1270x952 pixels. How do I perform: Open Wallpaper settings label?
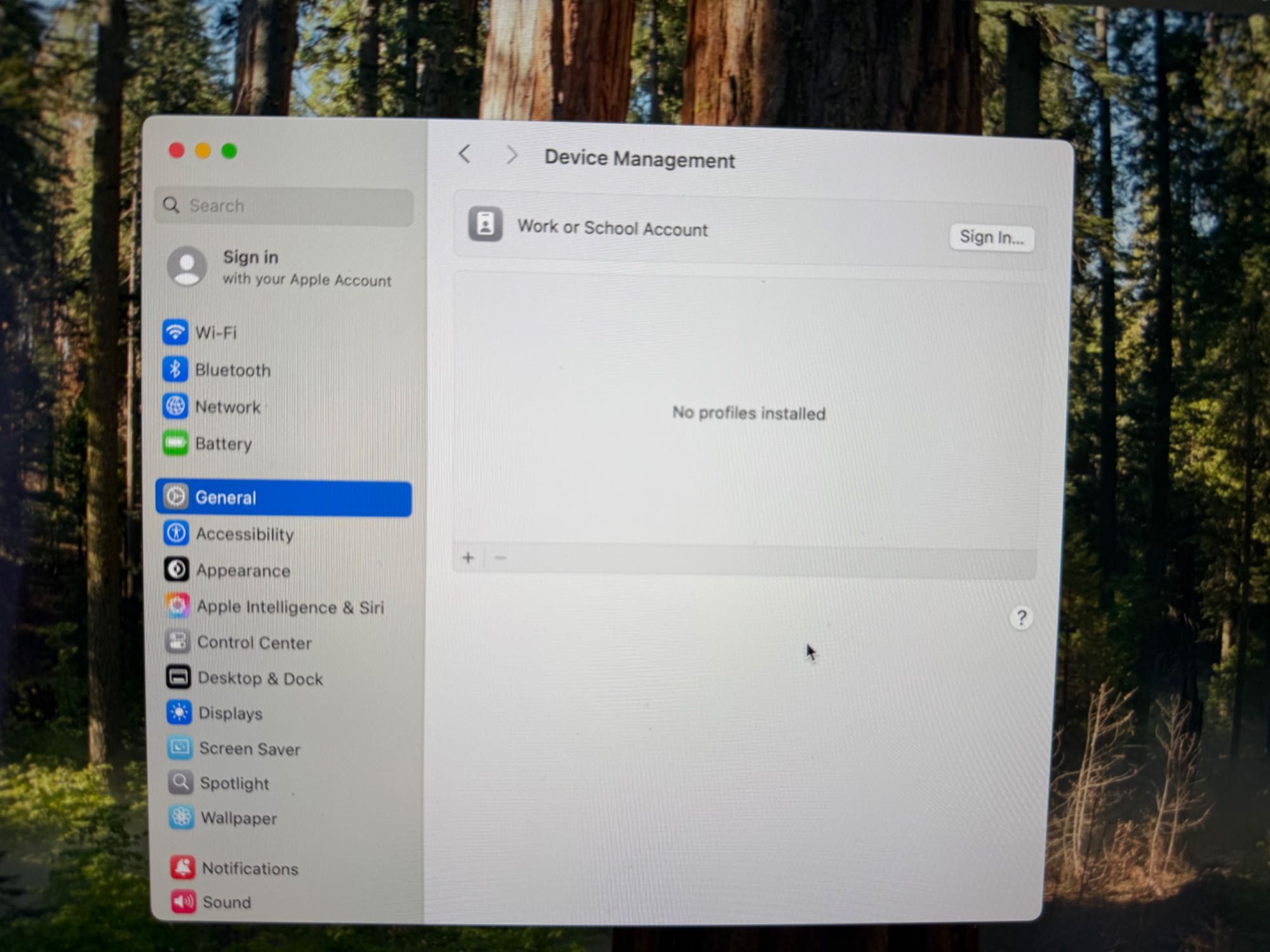(239, 818)
